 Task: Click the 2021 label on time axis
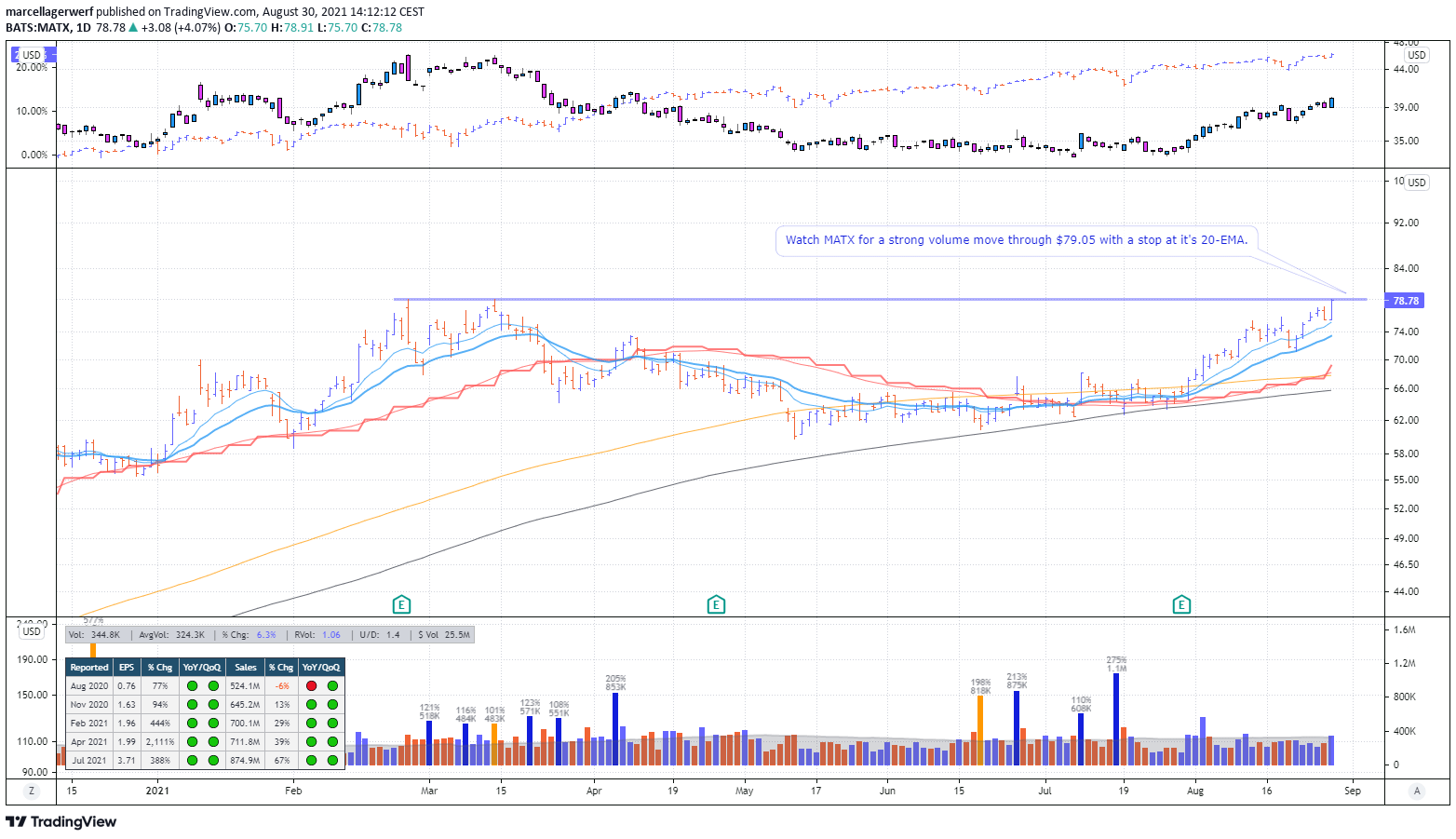[x=157, y=792]
